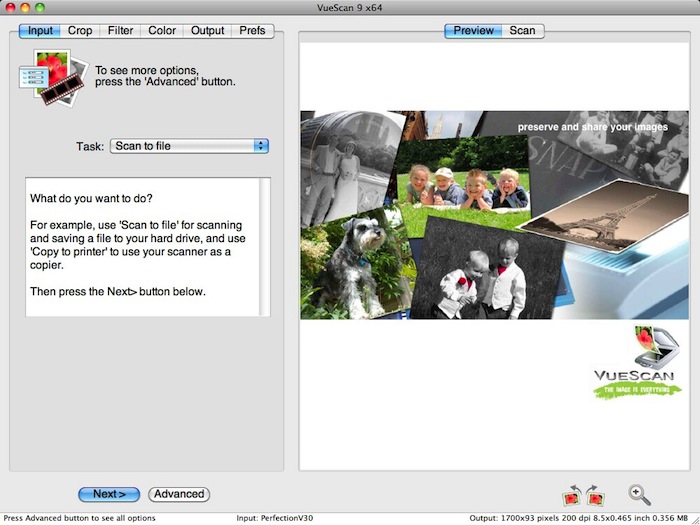This screenshot has height=525, width=700.
Task: Open the Task dropdown menu
Action: pos(189,146)
